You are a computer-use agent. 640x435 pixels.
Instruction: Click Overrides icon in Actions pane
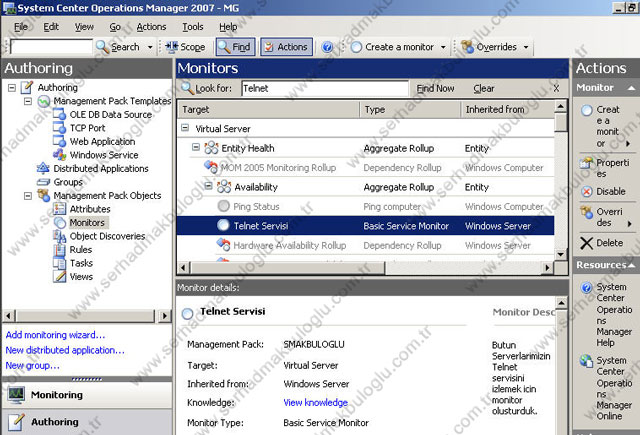click(x=587, y=212)
